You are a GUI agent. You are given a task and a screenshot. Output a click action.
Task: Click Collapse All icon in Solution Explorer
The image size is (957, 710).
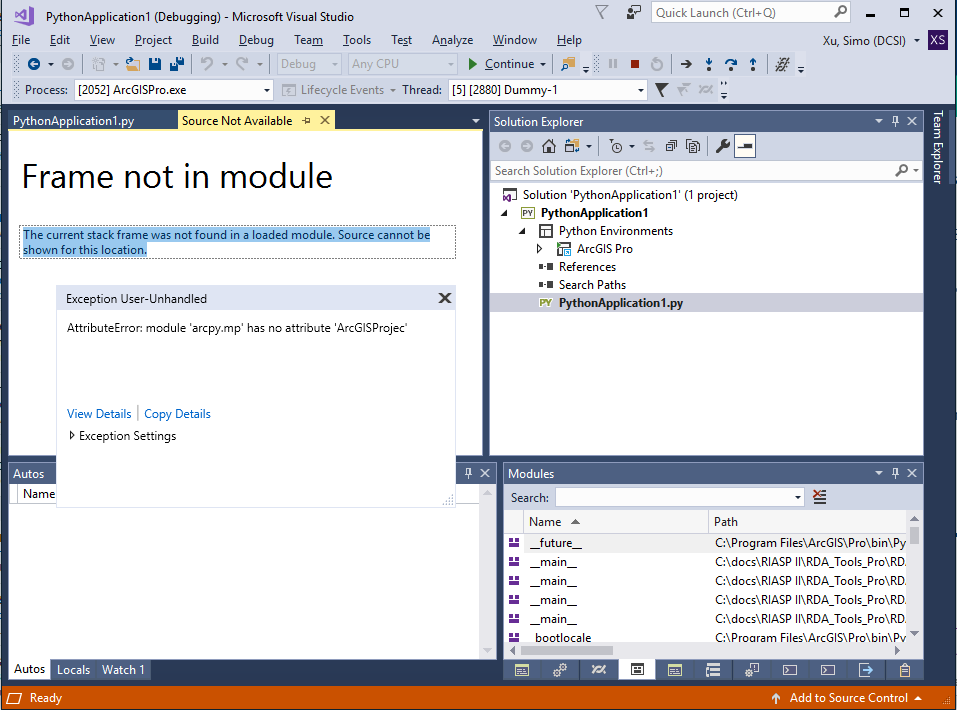coord(671,147)
